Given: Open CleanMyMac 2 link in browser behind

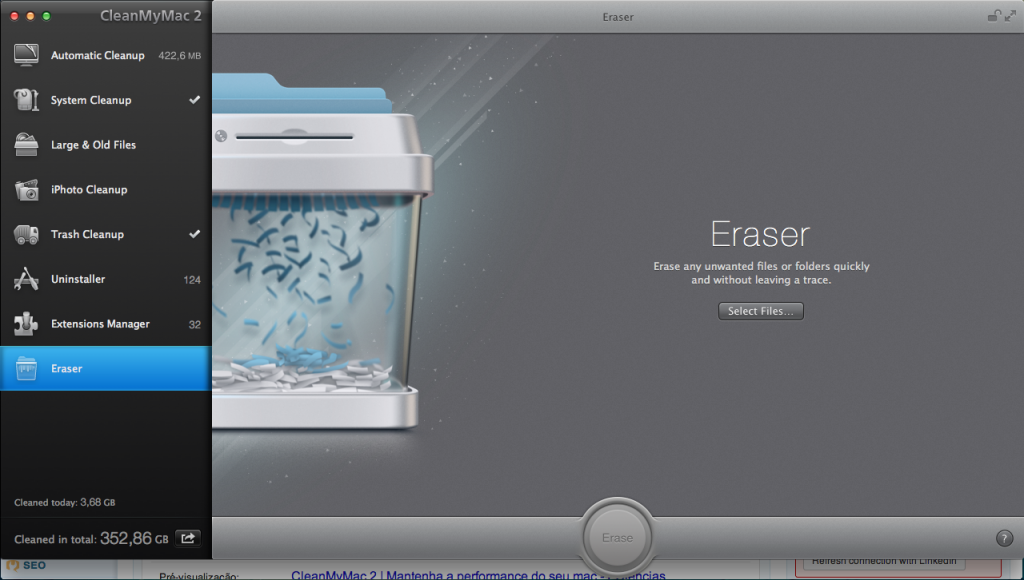Looking at the screenshot, I should pos(478,575).
